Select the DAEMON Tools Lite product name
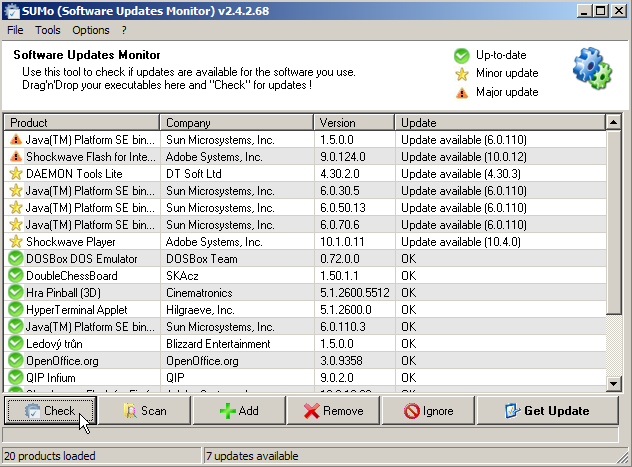The width and height of the screenshot is (632, 467). coord(74,174)
